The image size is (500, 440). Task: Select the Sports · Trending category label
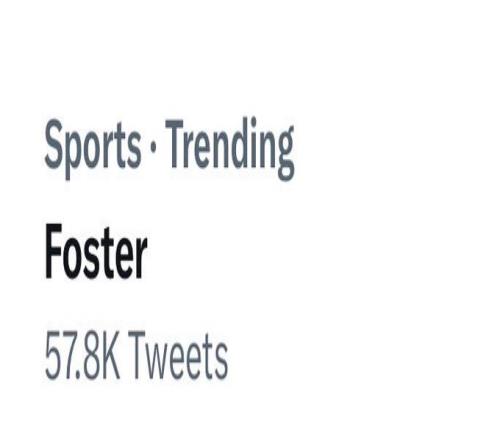click(x=169, y=148)
